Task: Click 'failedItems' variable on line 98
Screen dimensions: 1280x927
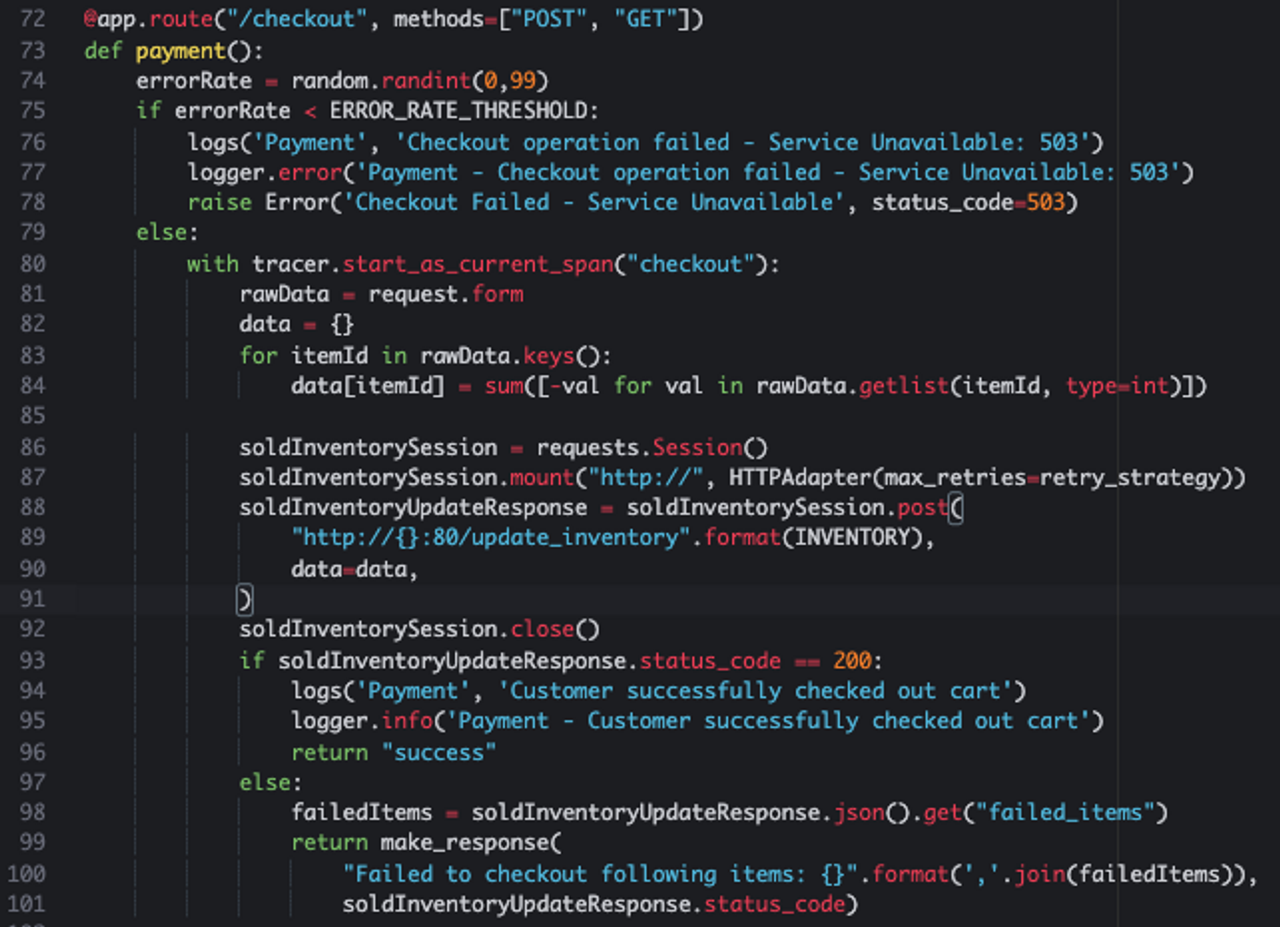Action: coord(361,813)
